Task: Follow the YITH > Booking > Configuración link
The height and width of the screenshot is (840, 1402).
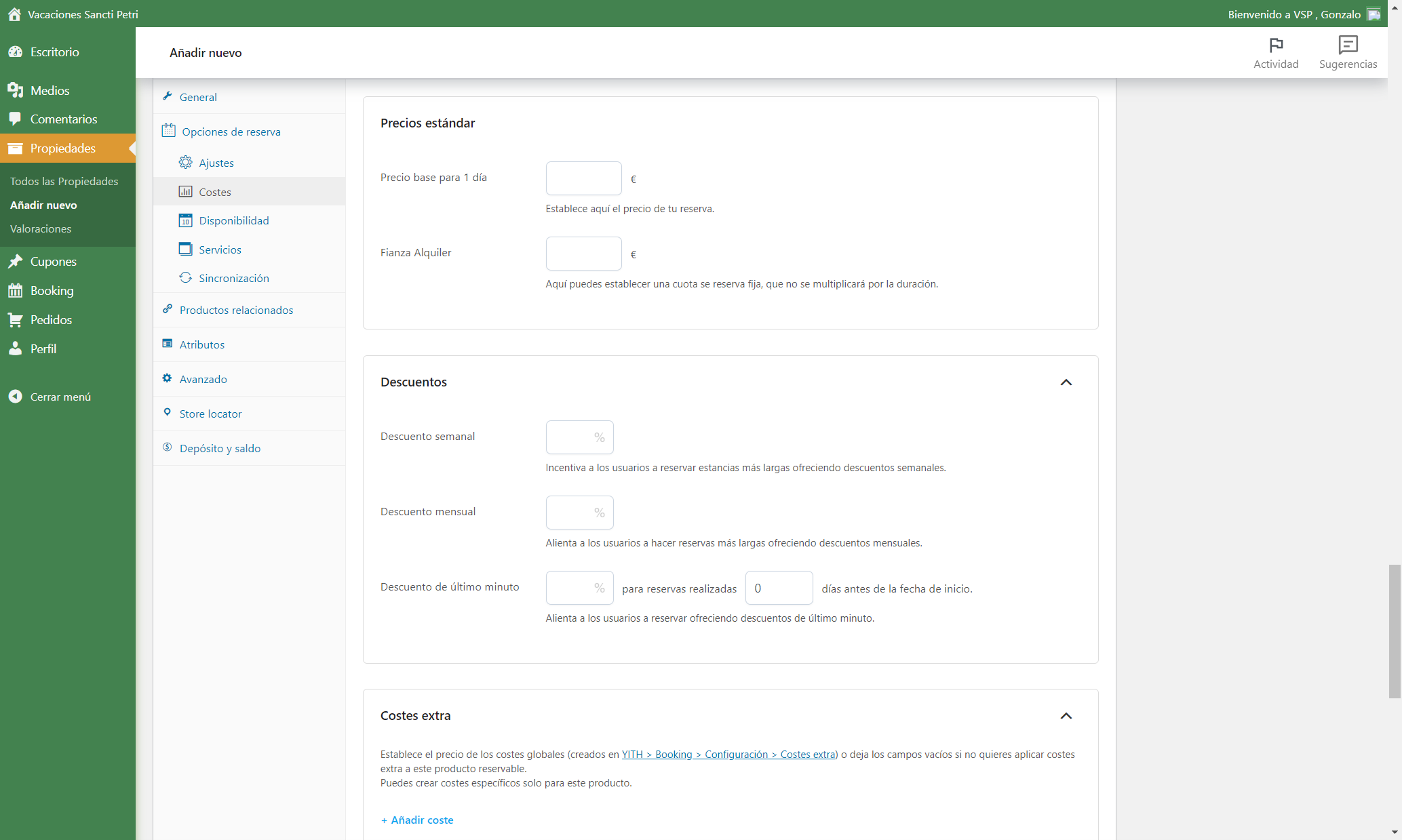Action: click(x=729, y=755)
